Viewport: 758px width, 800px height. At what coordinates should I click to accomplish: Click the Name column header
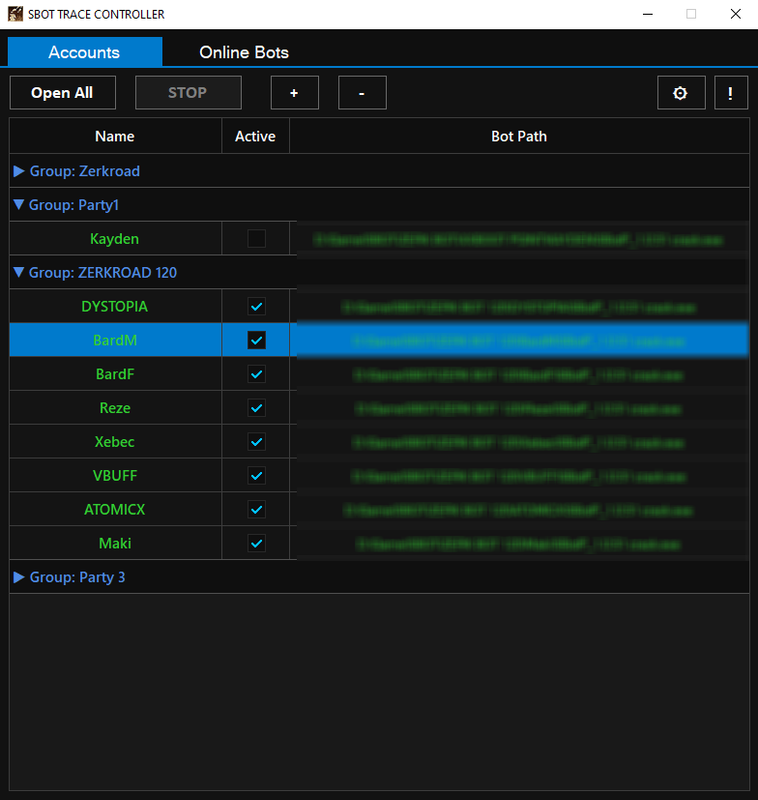(115, 136)
